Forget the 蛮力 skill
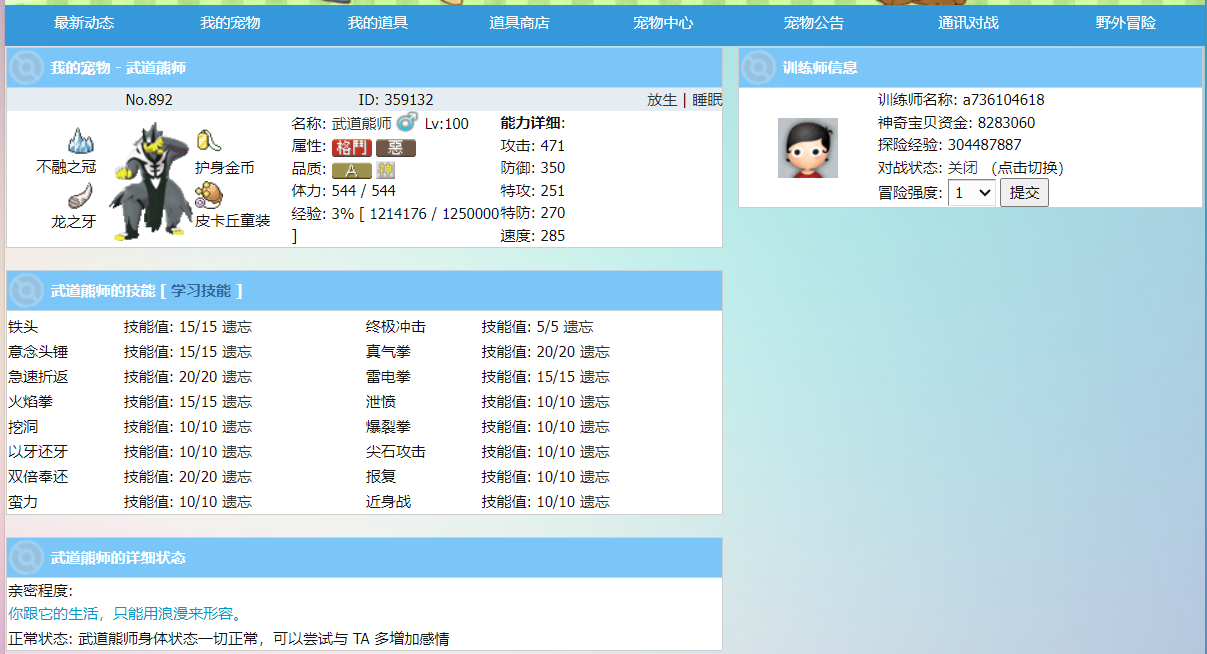Viewport: 1207px width, 654px height. click(237, 502)
